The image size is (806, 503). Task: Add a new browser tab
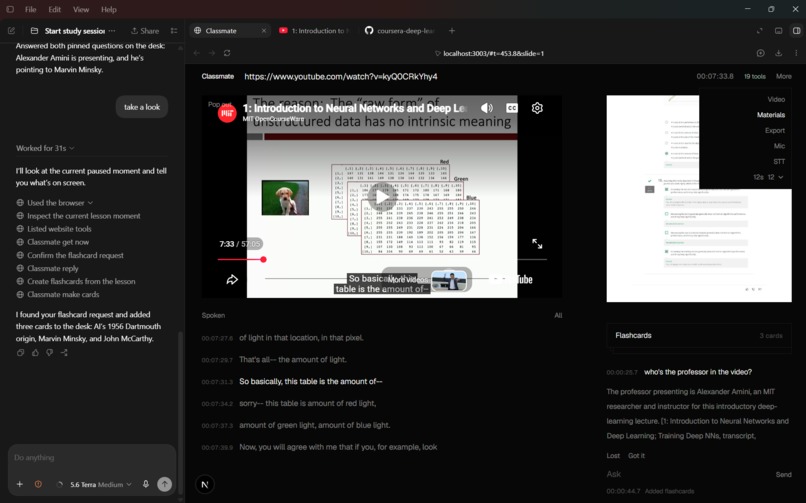point(452,31)
